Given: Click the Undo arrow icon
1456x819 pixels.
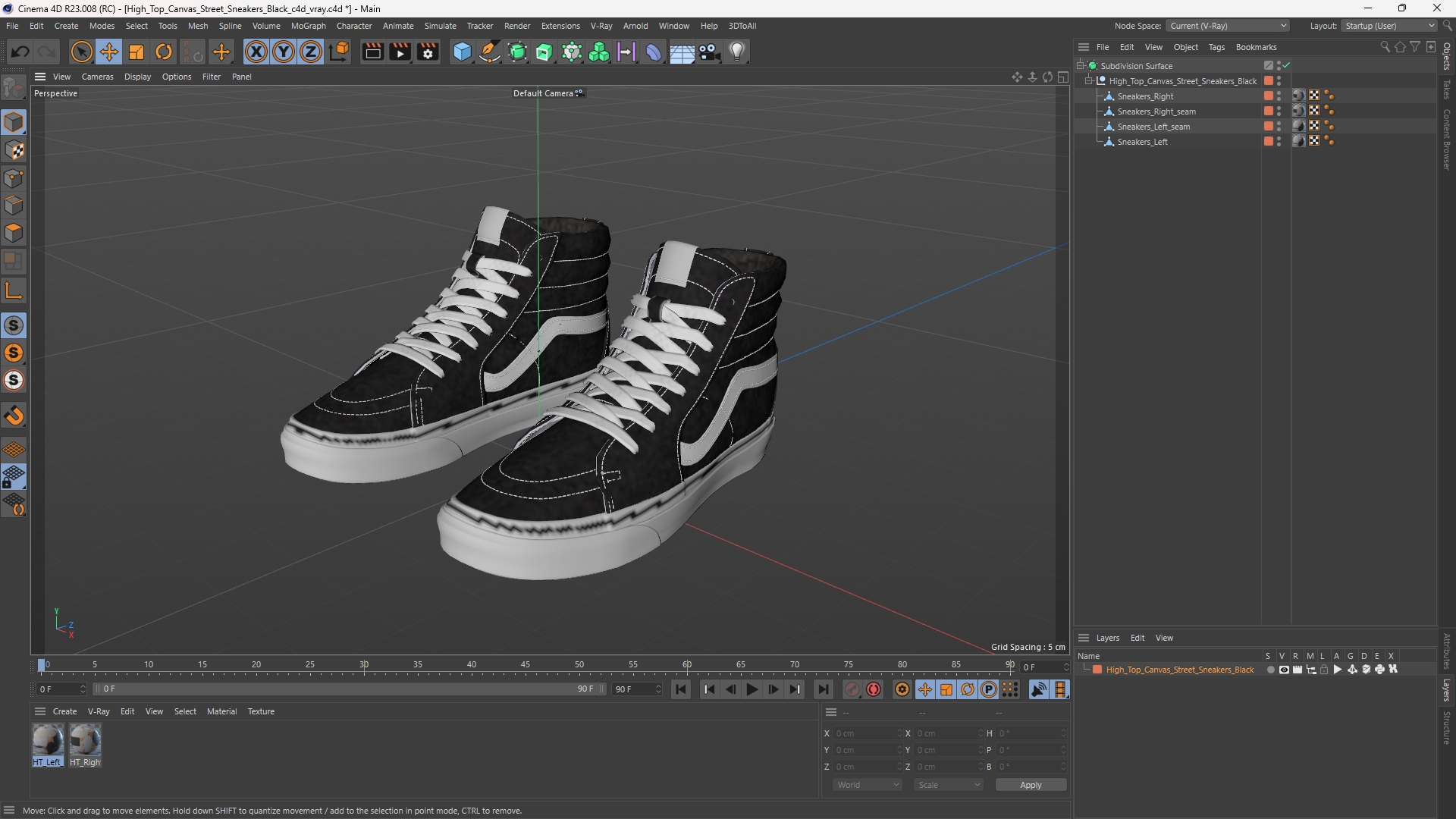Looking at the screenshot, I should coord(20,52).
